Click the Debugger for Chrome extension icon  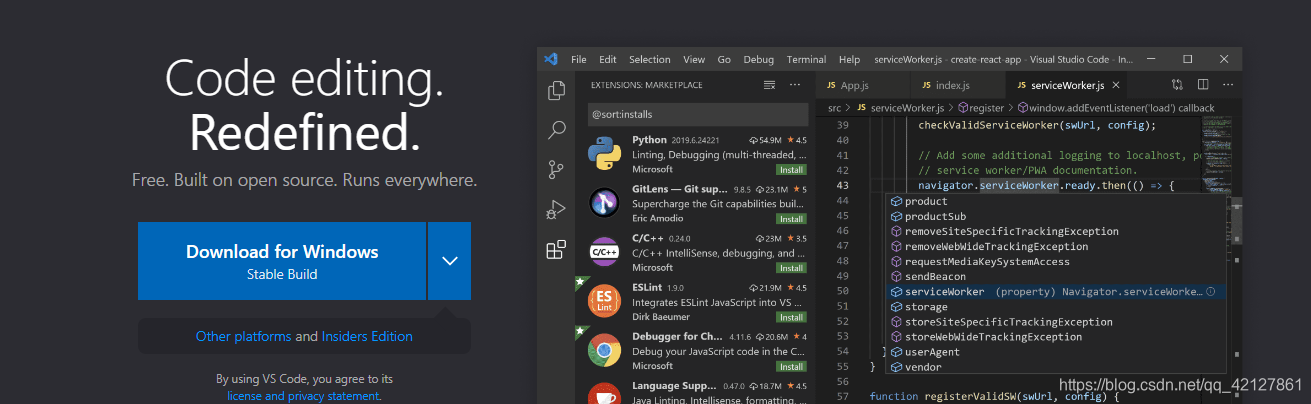point(606,351)
